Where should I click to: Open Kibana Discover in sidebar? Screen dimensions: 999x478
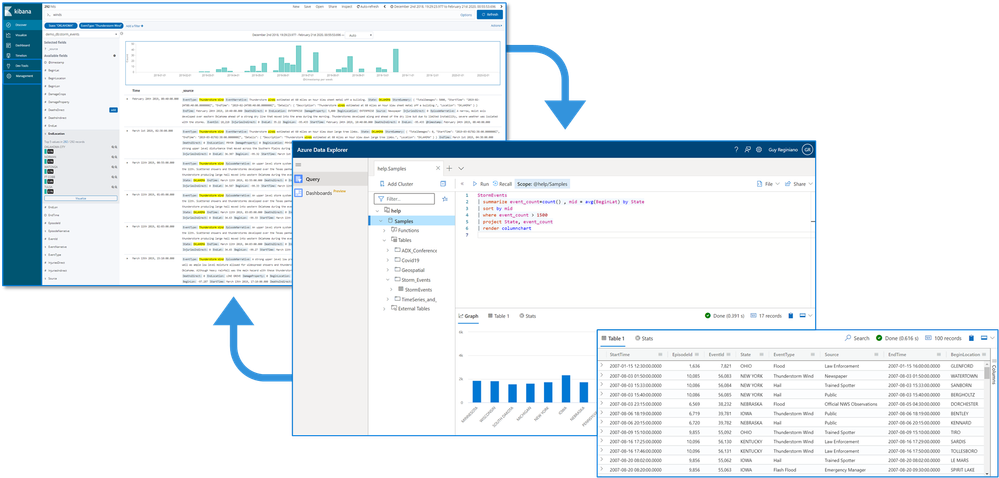click(20, 25)
